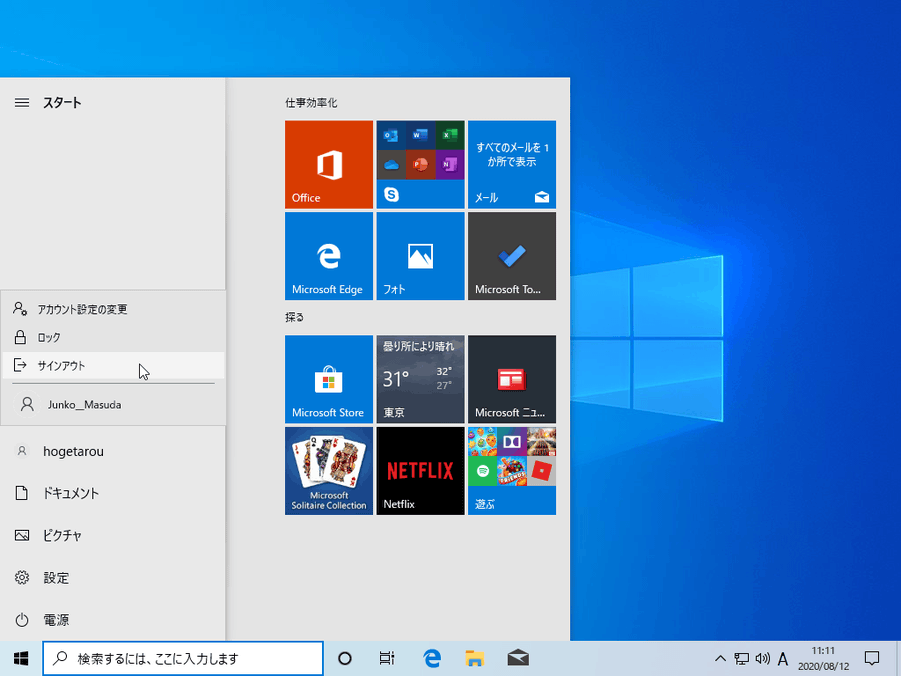
Task: Launch the Microsoft Edge tile
Action: click(329, 256)
